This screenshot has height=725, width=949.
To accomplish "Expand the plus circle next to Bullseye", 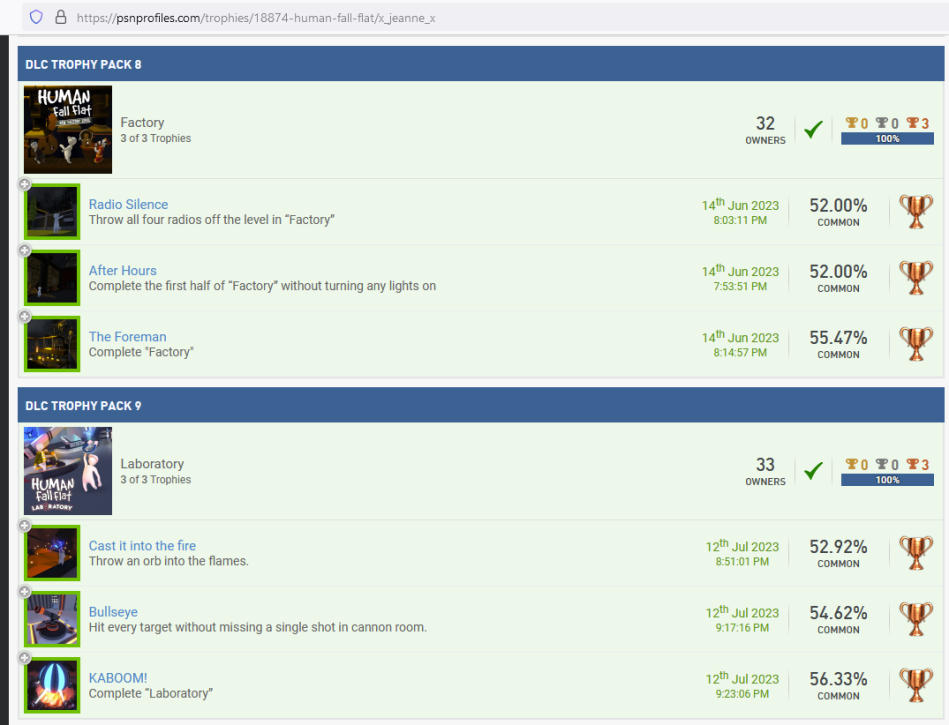I will tap(23, 593).
